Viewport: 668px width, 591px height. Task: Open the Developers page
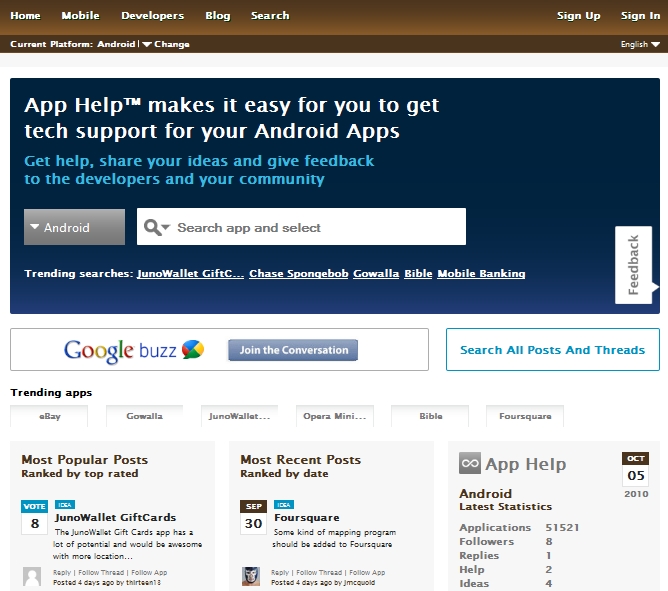[153, 16]
